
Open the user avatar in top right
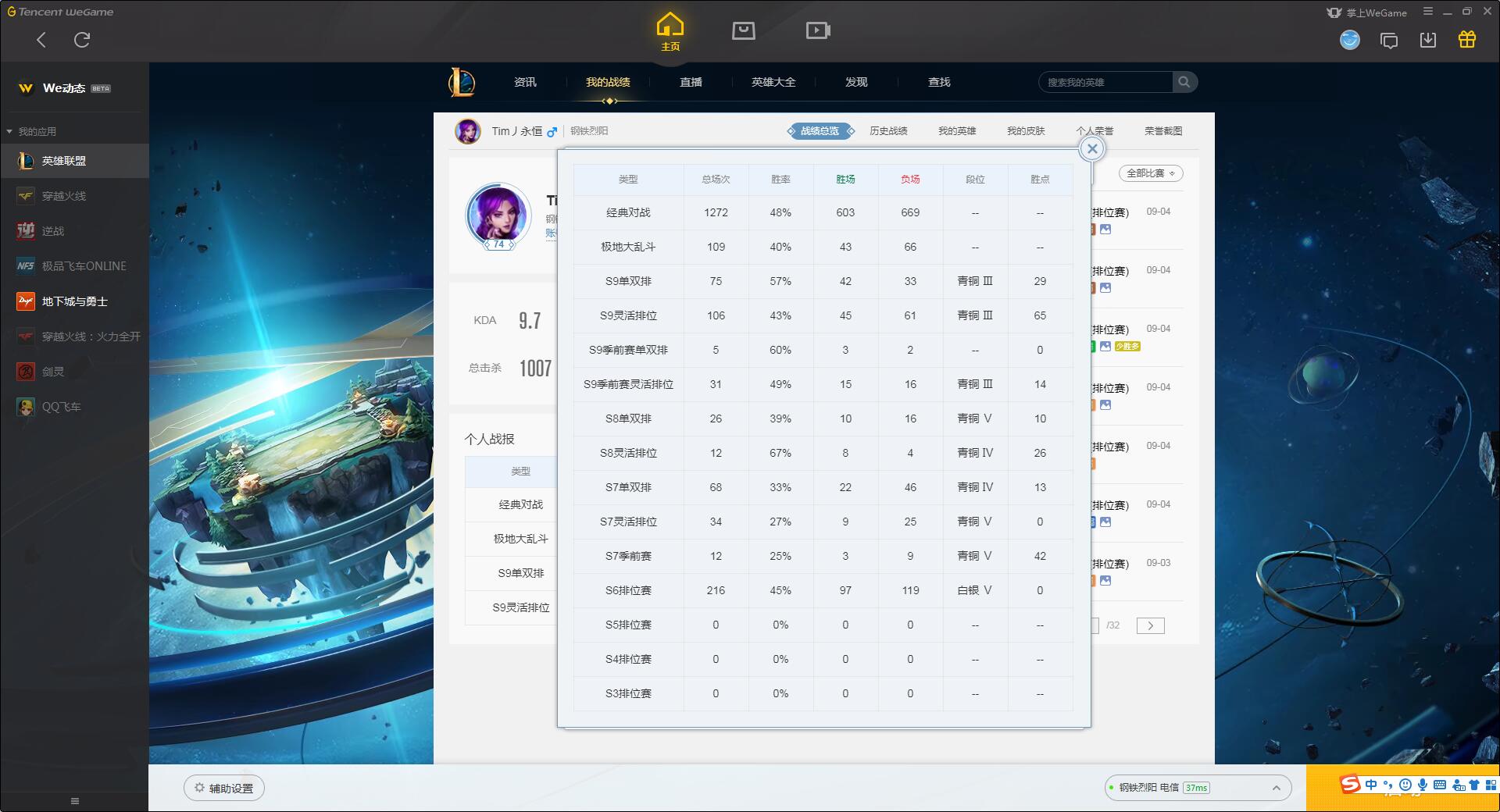click(x=1349, y=40)
